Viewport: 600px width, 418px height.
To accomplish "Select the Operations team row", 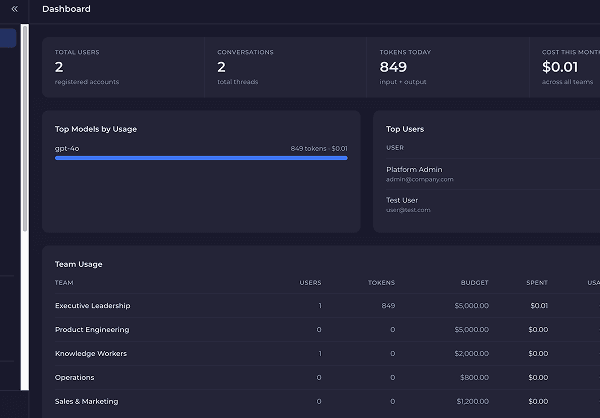I will pyautogui.click(x=327, y=377).
